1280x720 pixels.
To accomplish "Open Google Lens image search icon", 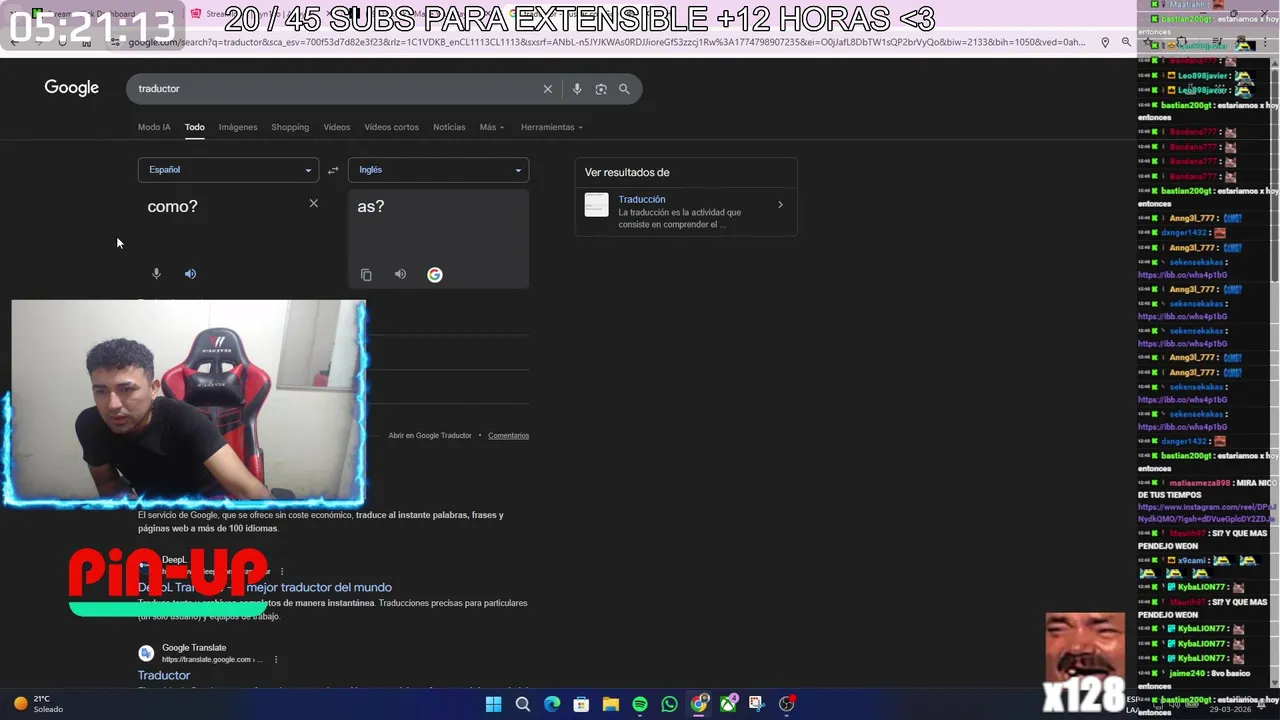I will coord(601,89).
